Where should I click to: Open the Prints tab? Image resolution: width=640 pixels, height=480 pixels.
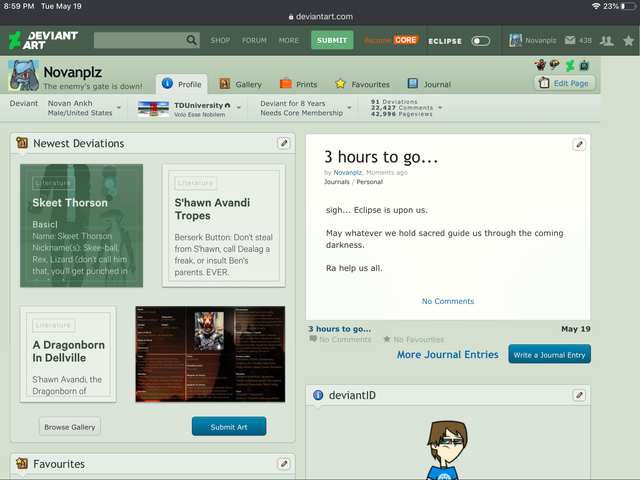click(299, 84)
